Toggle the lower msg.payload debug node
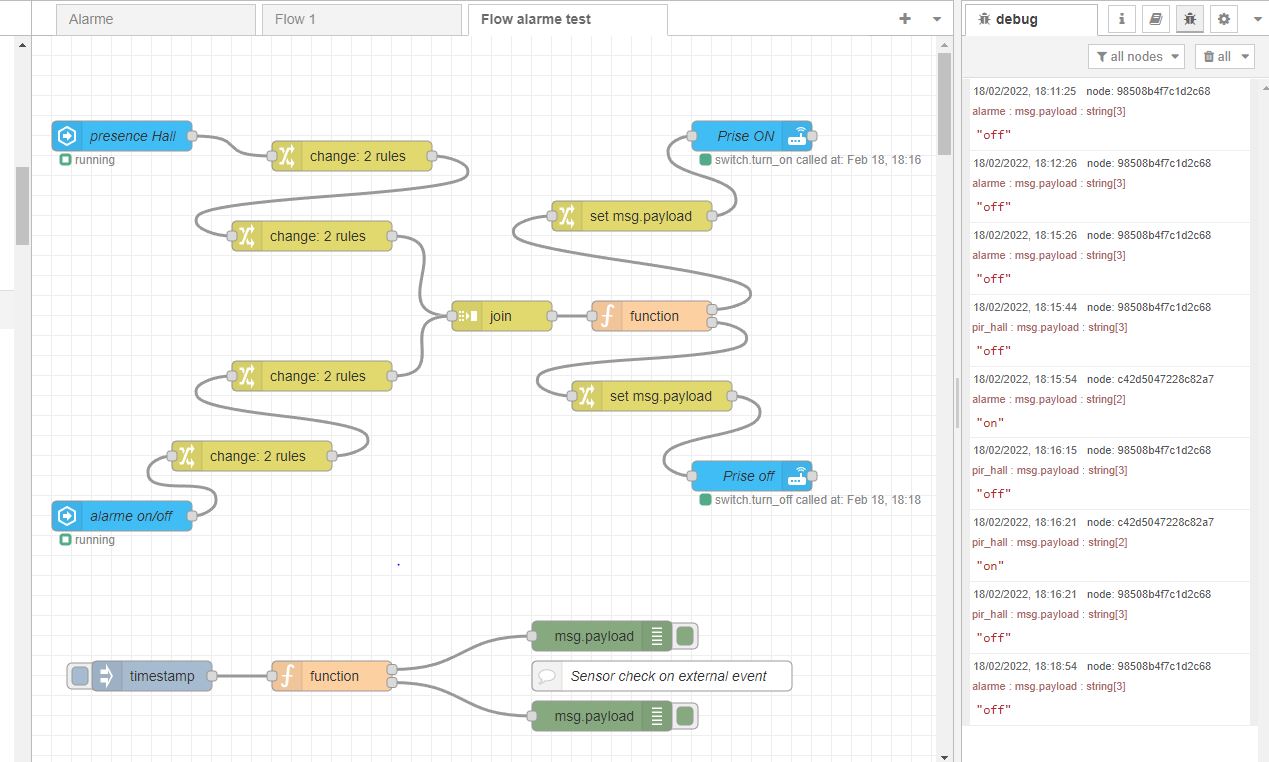 point(685,716)
